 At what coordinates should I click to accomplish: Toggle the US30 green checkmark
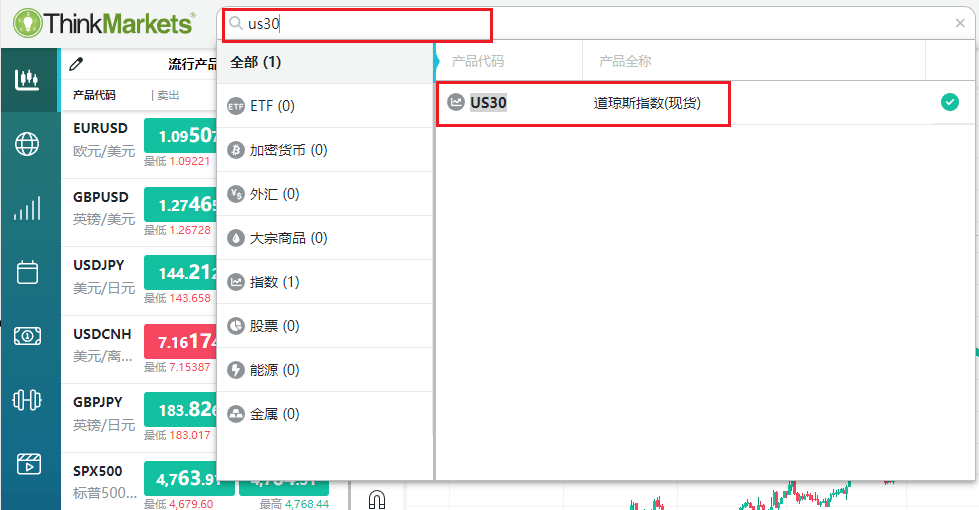[950, 102]
